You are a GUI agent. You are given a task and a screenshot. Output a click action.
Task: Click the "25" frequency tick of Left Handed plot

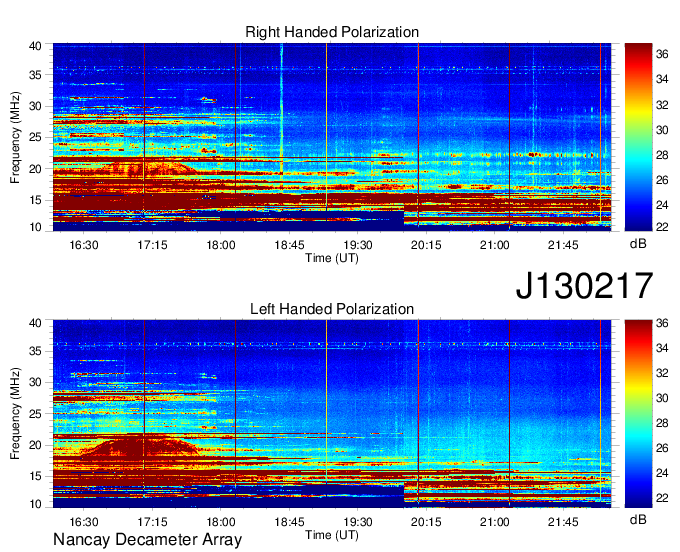(x=35, y=414)
